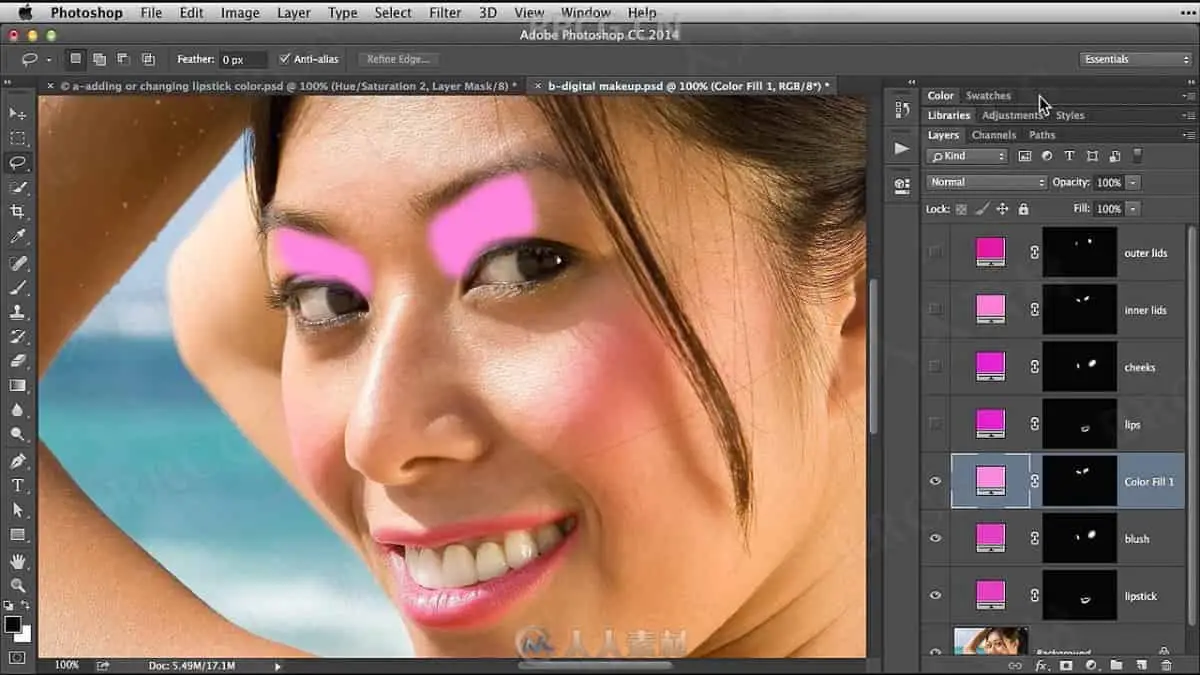Switch to the Channels tab
The image size is (1200, 675).
[993, 135]
